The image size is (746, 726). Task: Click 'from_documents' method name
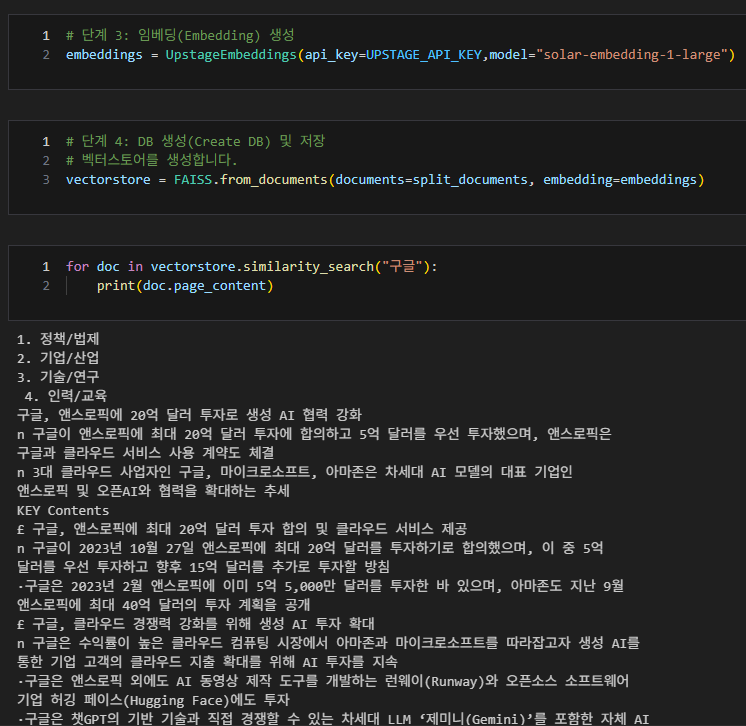click(274, 179)
